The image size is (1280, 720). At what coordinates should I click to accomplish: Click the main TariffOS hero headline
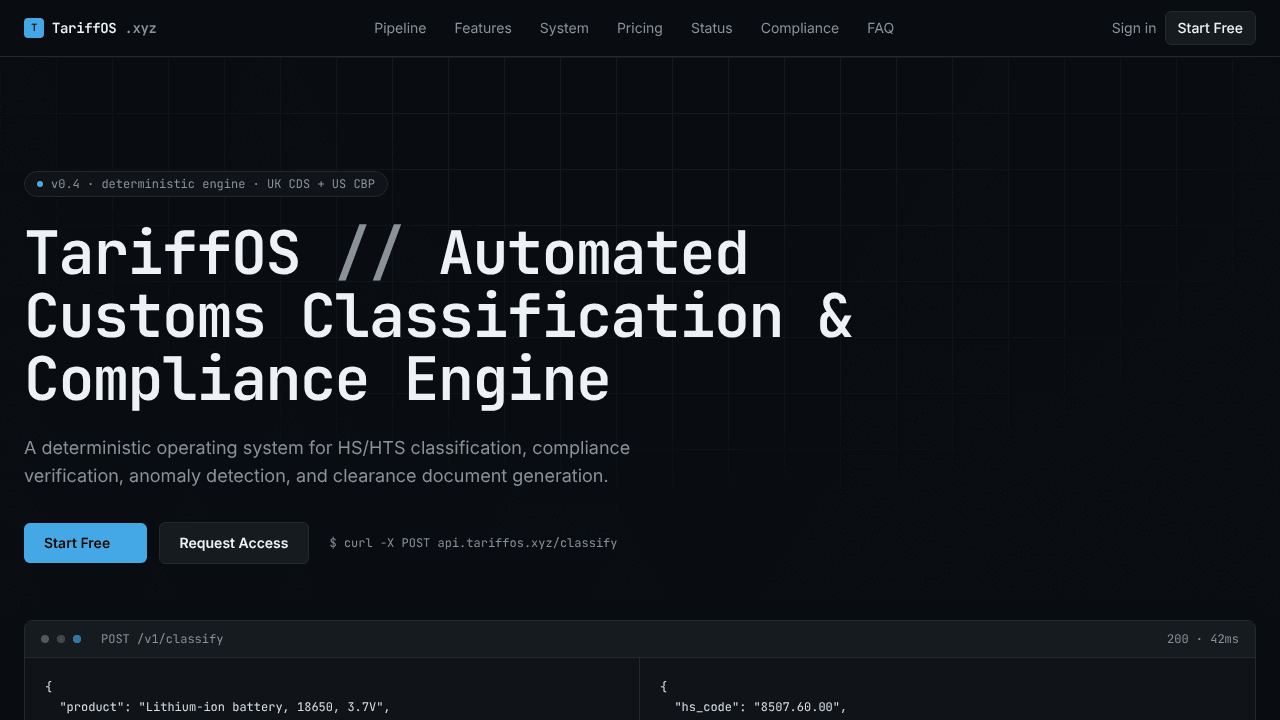pyautogui.click(x=438, y=317)
